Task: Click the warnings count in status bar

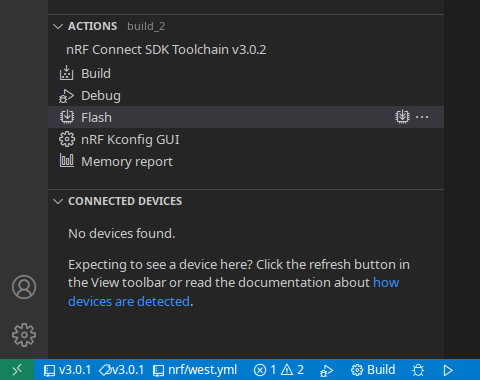Action: point(292,370)
